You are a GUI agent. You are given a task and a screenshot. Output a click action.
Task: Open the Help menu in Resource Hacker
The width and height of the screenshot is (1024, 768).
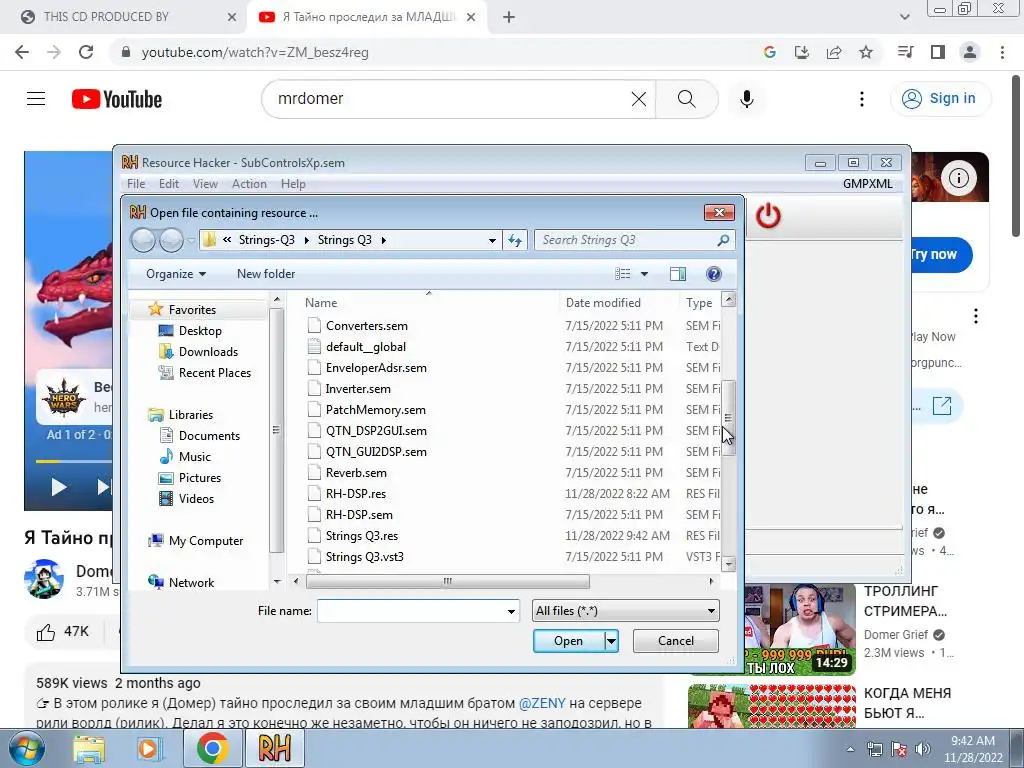click(293, 184)
